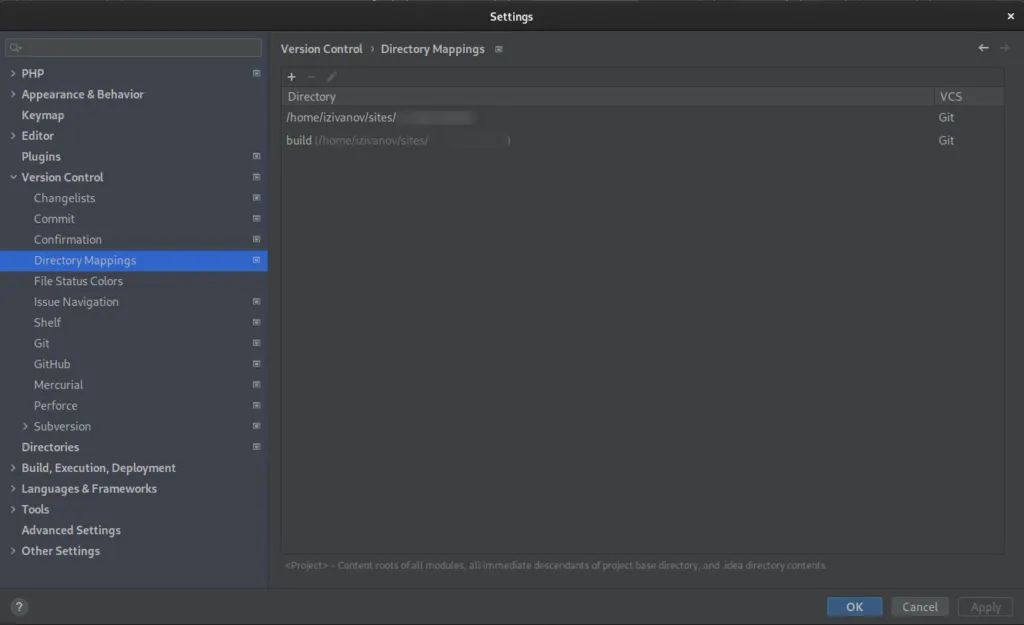Edit the mapping via the pencil icon
Viewport: 1024px width, 625px height.
pyautogui.click(x=331, y=77)
